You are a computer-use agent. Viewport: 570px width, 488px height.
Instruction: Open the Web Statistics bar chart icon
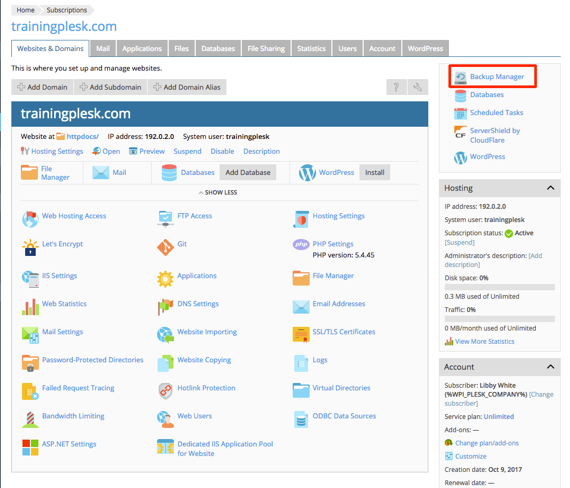30,307
